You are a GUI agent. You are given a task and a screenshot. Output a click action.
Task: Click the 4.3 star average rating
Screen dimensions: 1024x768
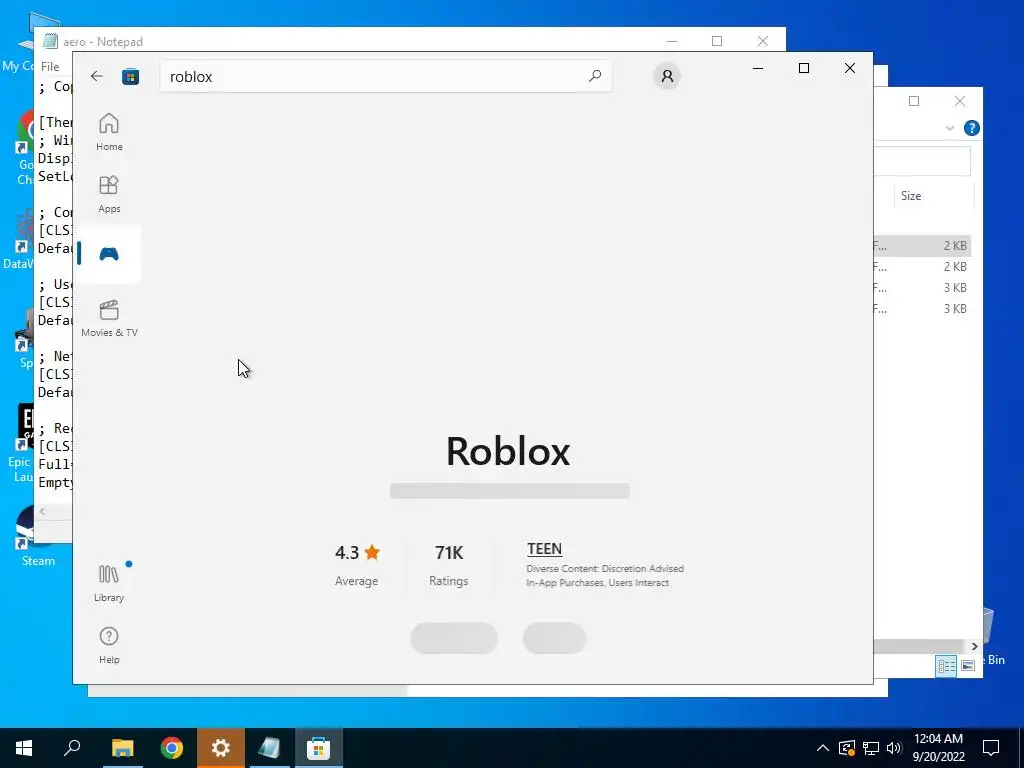point(357,565)
